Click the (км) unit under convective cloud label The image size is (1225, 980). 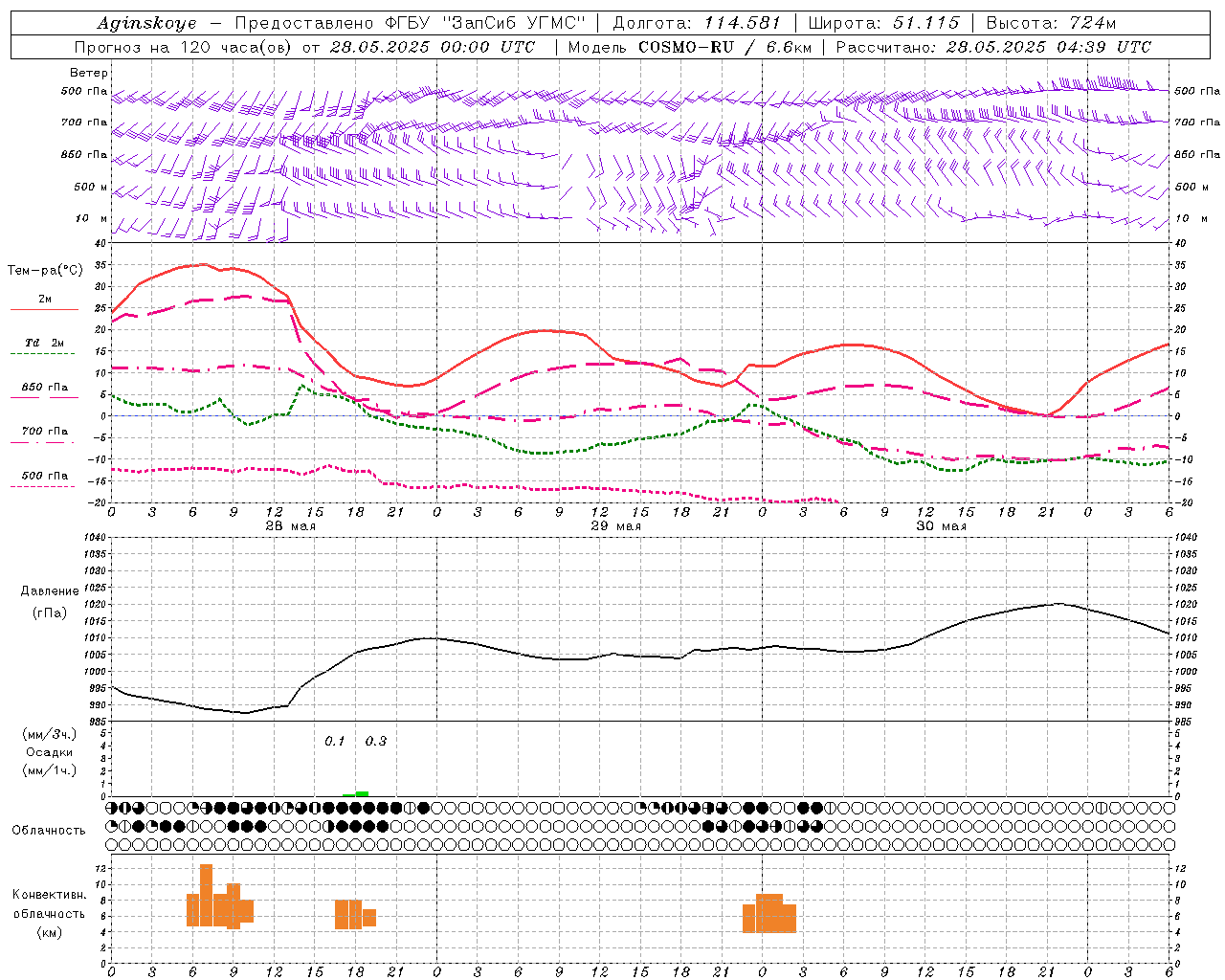[x=50, y=932]
